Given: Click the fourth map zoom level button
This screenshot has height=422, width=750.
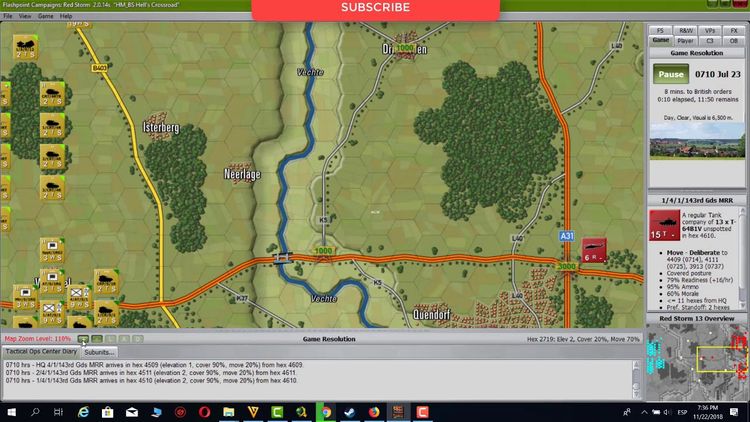Looking at the screenshot, I should [x=124, y=339].
